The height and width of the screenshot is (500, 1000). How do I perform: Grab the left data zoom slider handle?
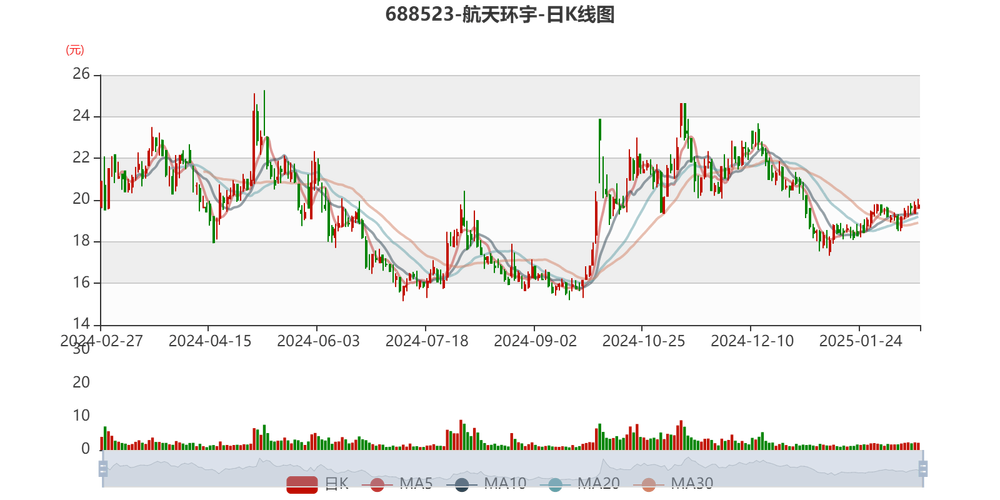[x=103, y=469]
